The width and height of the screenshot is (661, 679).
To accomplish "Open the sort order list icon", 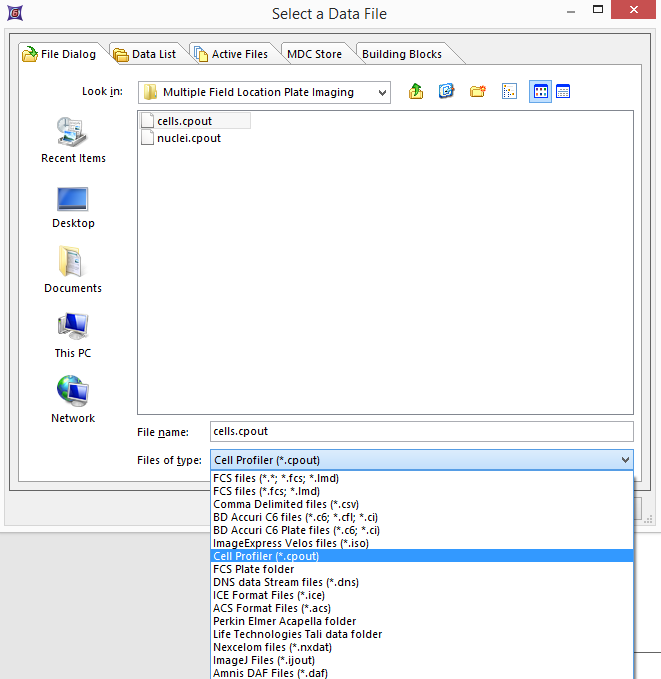I will point(509,92).
